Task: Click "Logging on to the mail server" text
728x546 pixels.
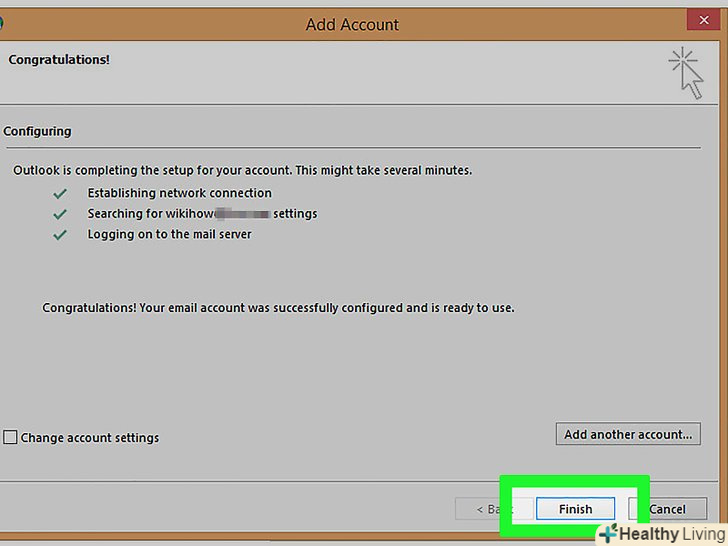Action: click(169, 234)
